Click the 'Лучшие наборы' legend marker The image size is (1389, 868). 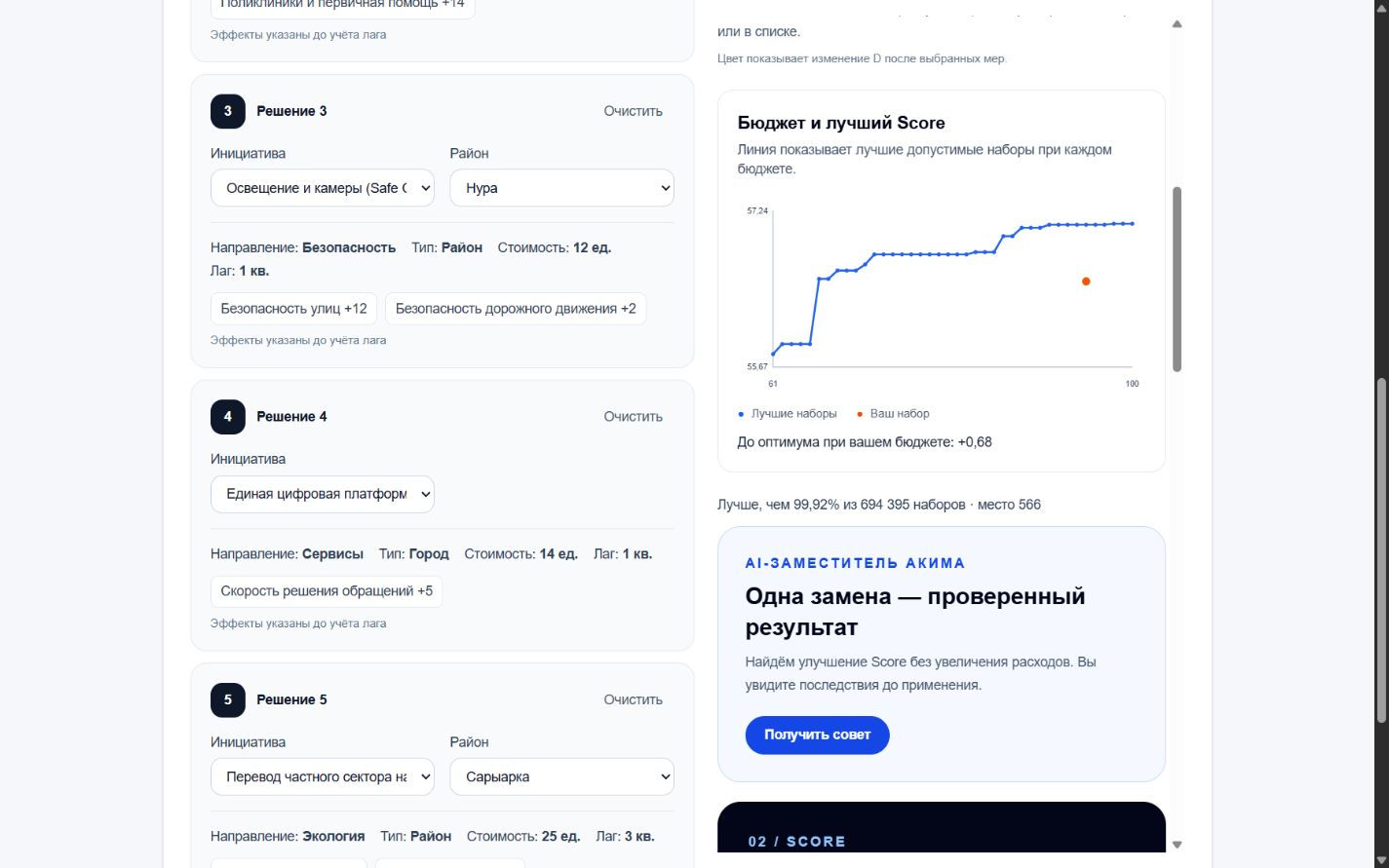pyautogui.click(x=741, y=414)
